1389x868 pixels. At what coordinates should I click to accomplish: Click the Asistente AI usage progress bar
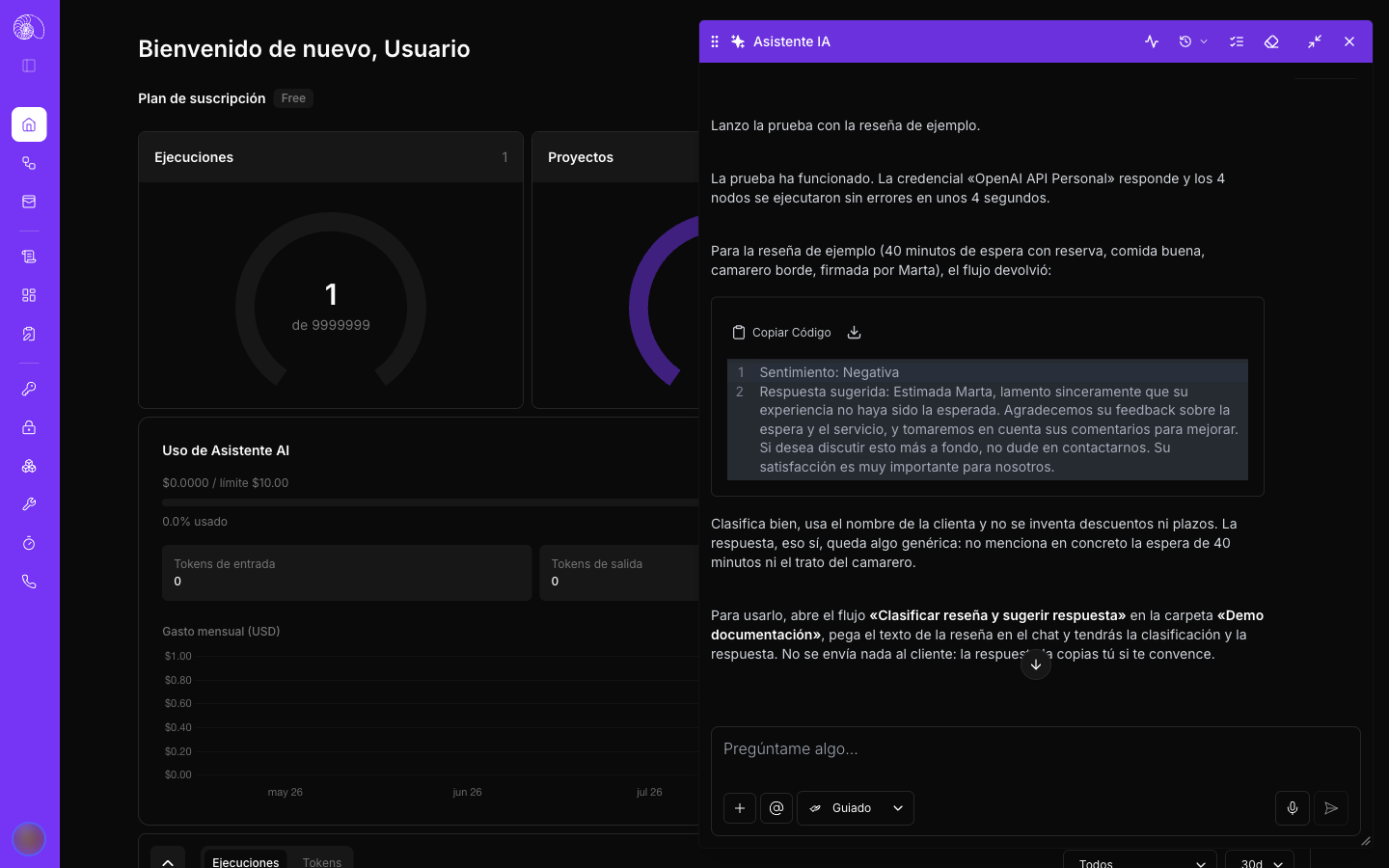click(430, 502)
